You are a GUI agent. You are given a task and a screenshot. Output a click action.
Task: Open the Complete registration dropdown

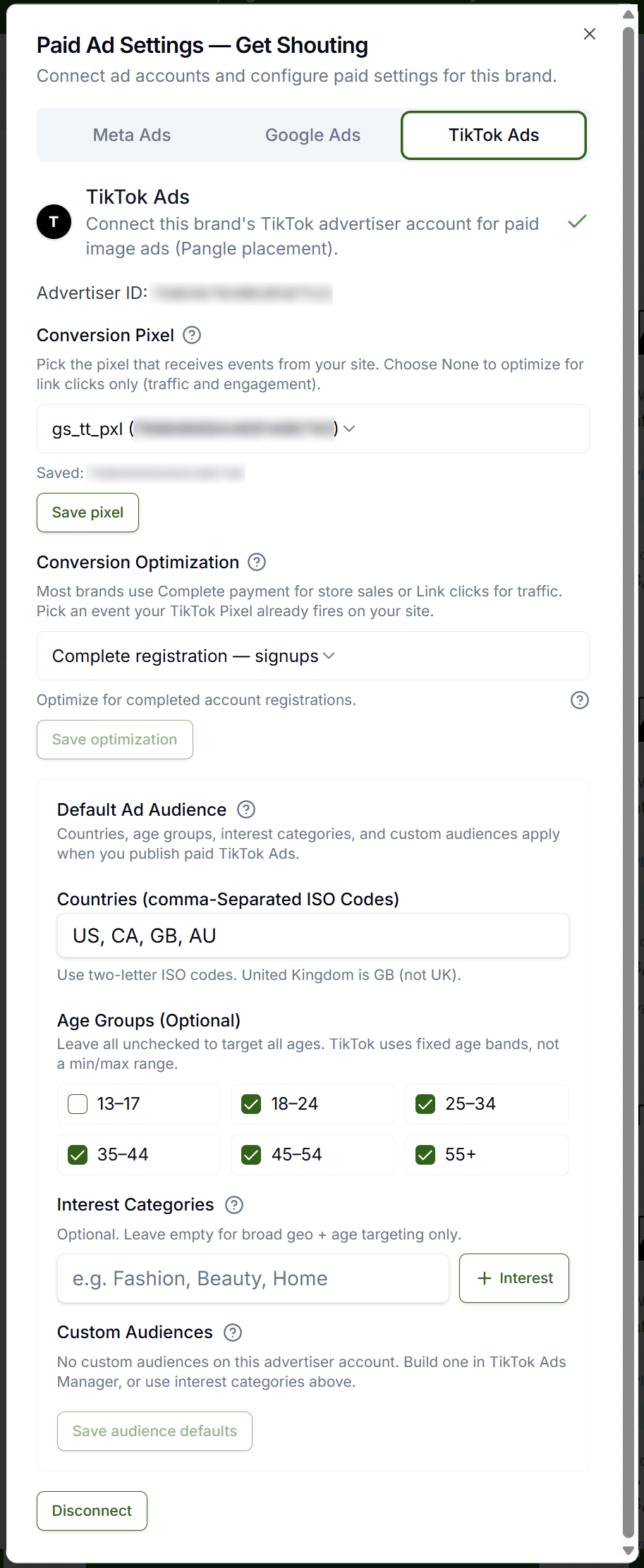coord(313,656)
